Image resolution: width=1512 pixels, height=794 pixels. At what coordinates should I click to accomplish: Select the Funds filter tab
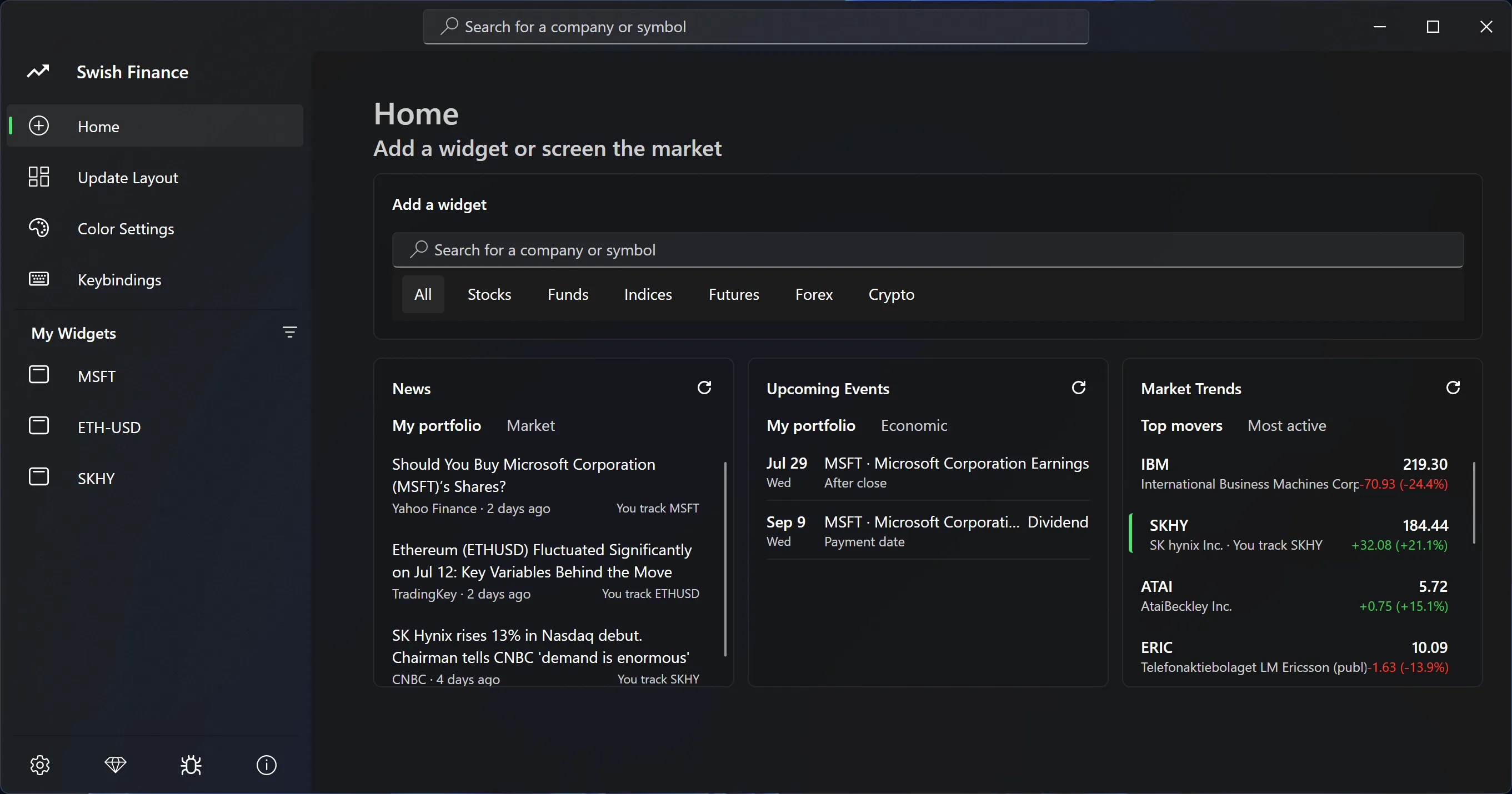click(568, 294)
